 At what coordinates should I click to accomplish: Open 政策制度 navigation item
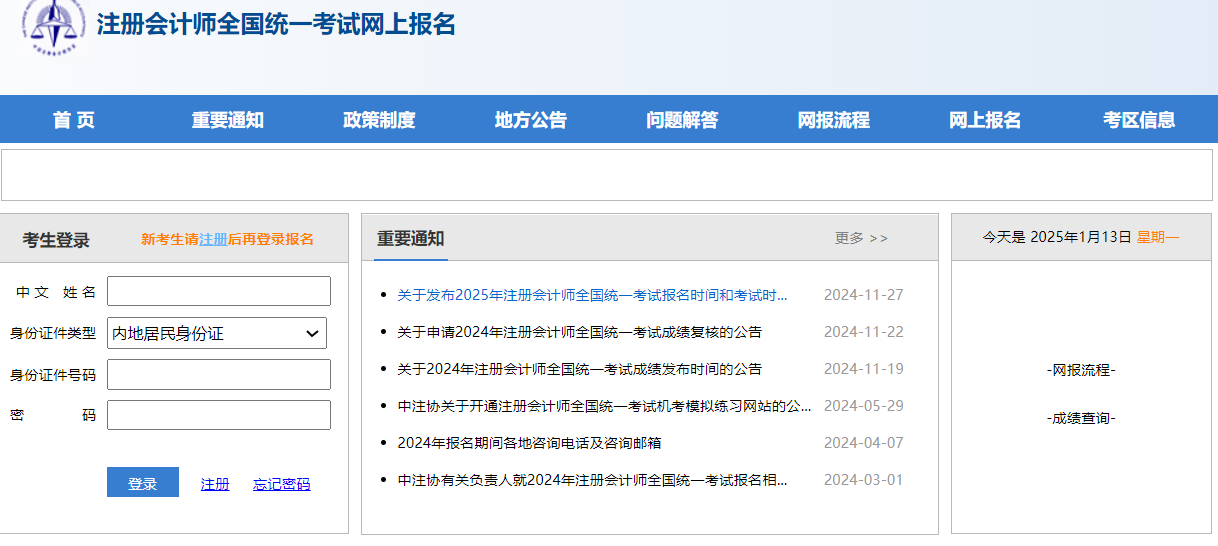pos(379,120)
